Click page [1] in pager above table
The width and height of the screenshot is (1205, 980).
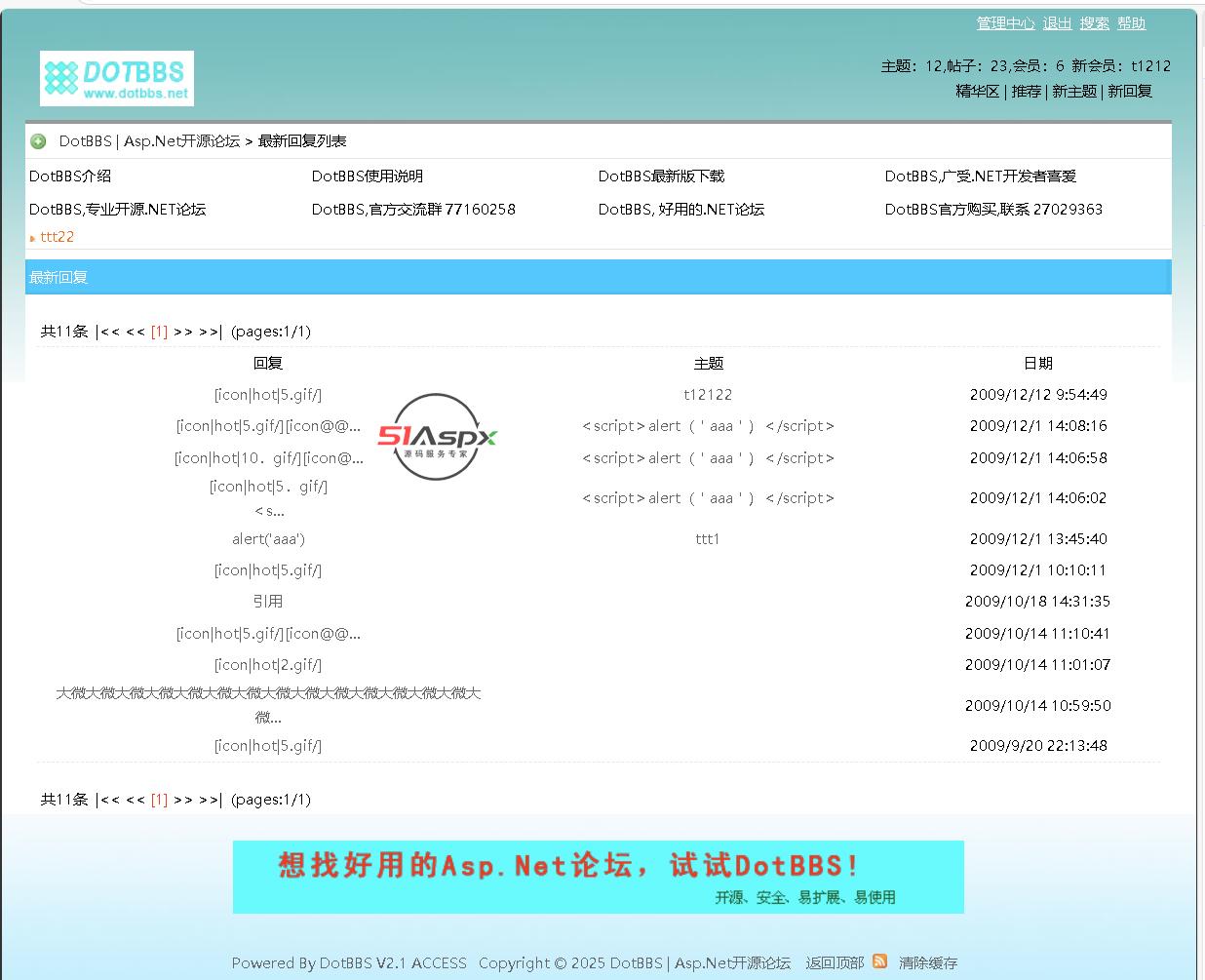click(159, 332)
